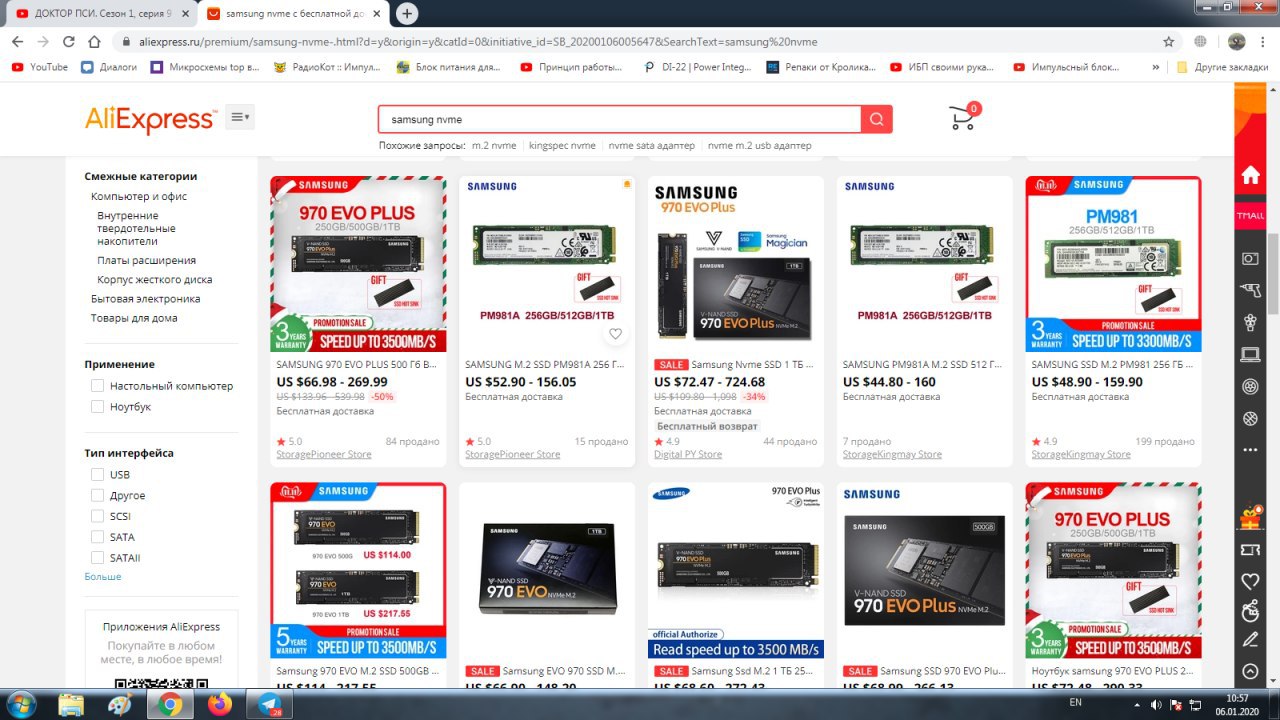Open Telegram from the taskbar
Image resolution: width=1280 pixels, height=720 pixels.
pos(270,704)
